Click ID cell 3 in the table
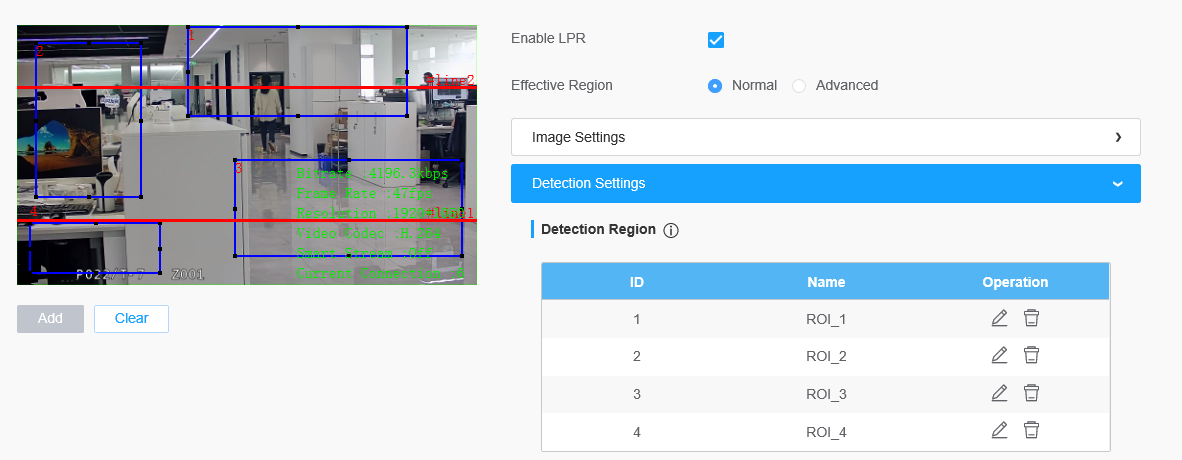 coord(637,394)
